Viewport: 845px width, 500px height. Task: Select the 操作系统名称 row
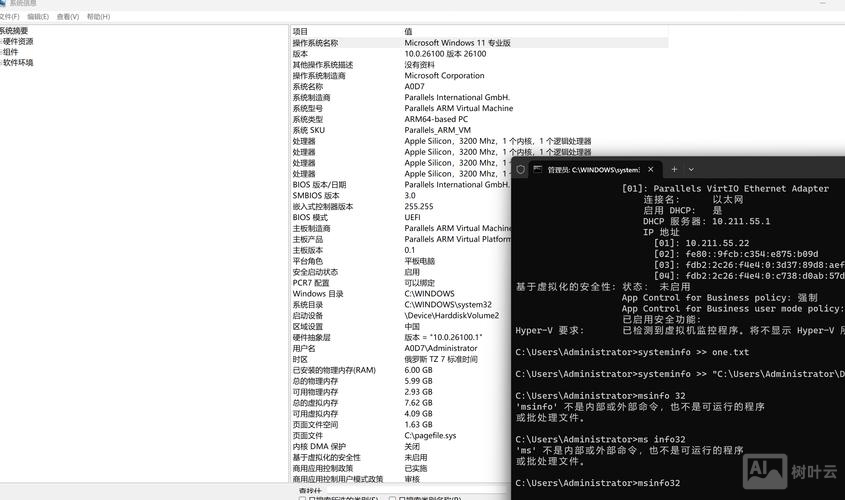click(315, 43)
